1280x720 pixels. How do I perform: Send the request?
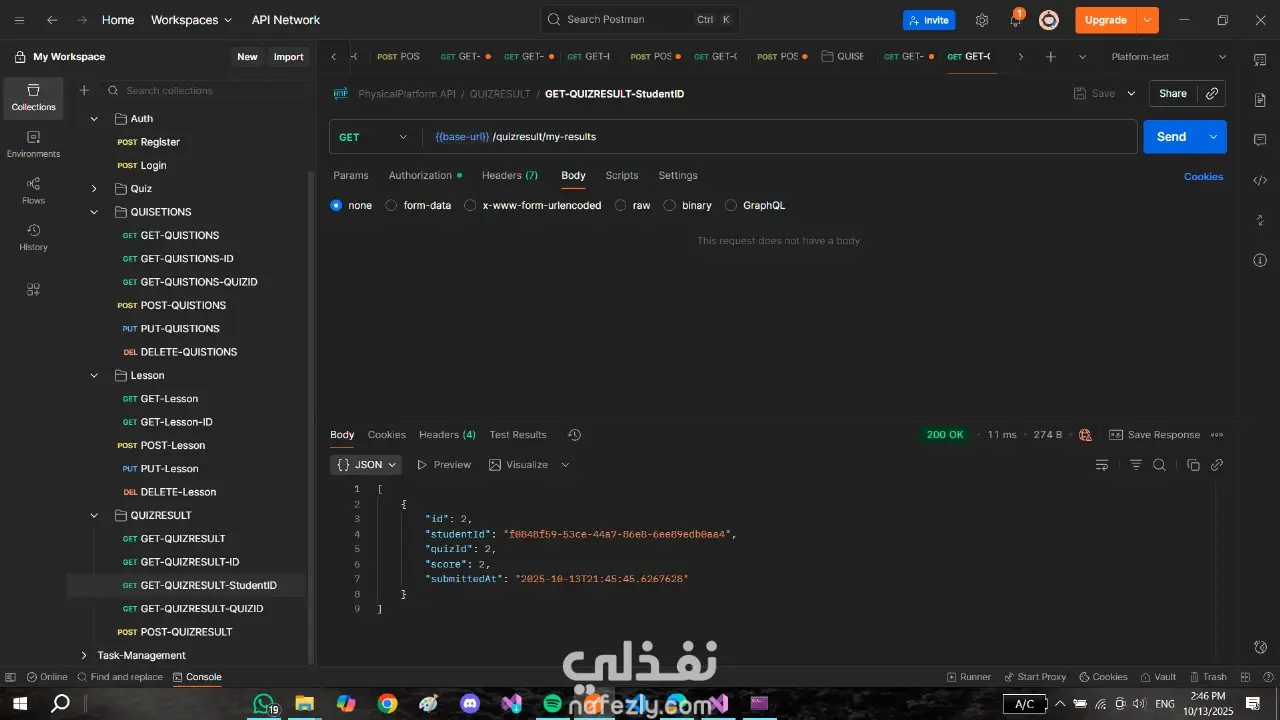1171,137
